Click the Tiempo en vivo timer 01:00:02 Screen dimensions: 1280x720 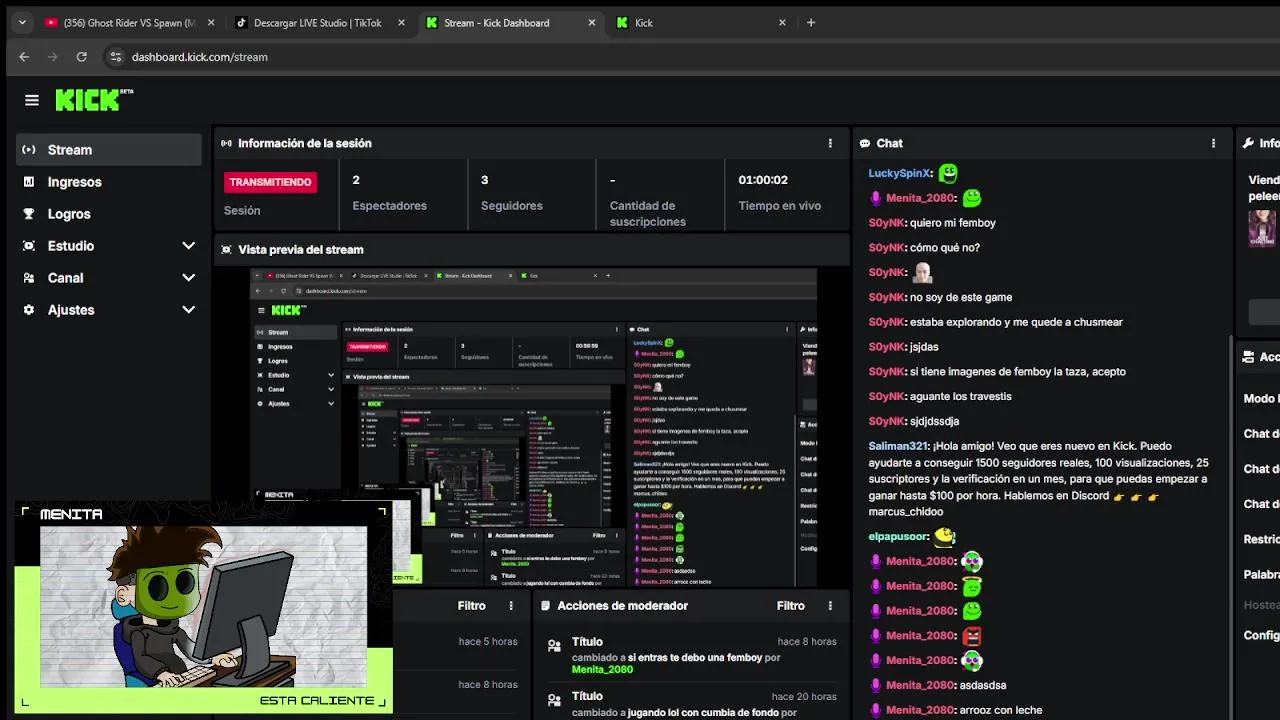(x=763, y=180)
